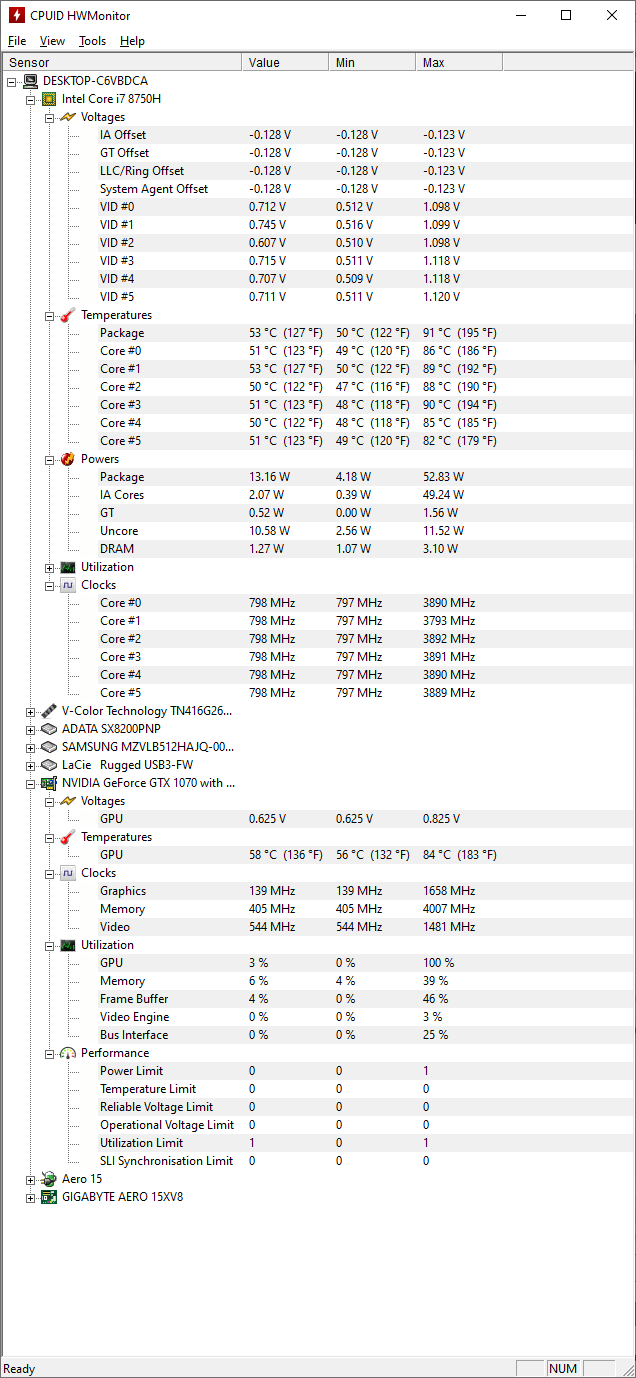Viewport: 636px width, 1378px height.
Task: Open the Tools menu
Action: pyautogui.click(x=92, y=41)
